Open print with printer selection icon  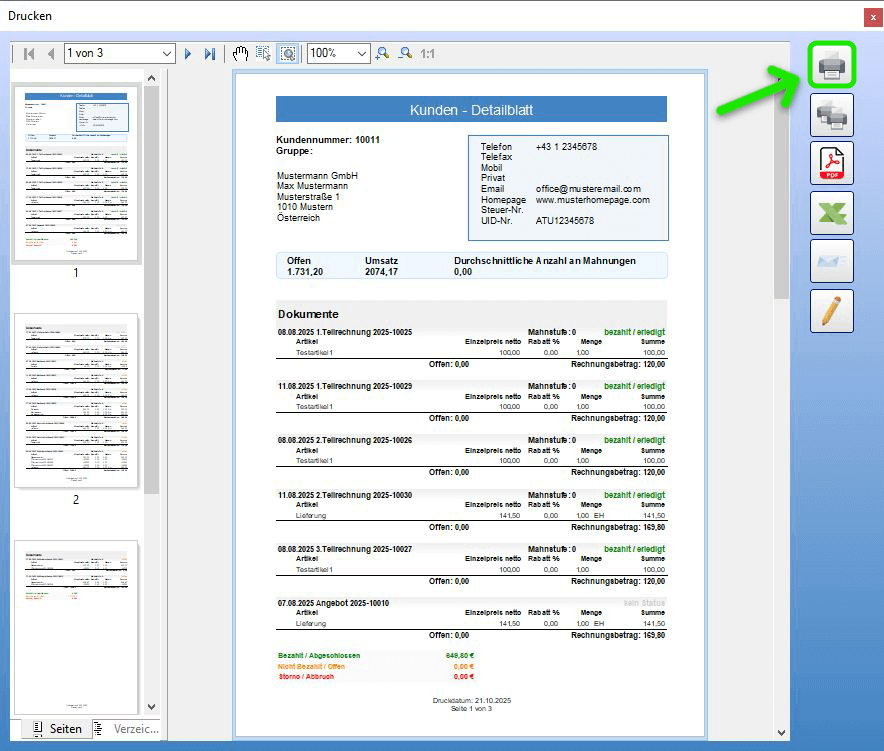click(x=831, y=116)
